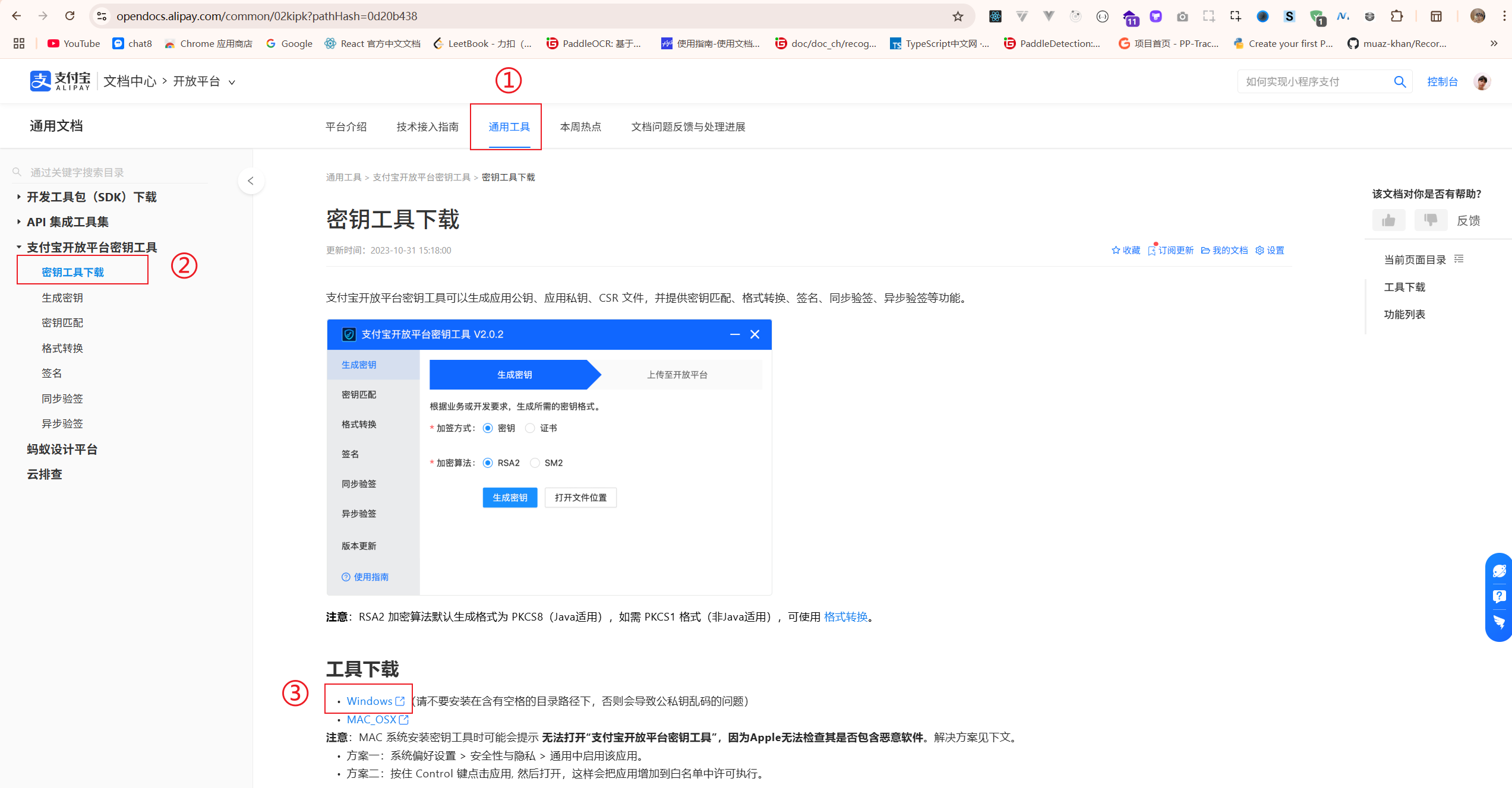
Task: Open 签名 in sidebar
Action: pyautogui.click(x=52, y=373)
